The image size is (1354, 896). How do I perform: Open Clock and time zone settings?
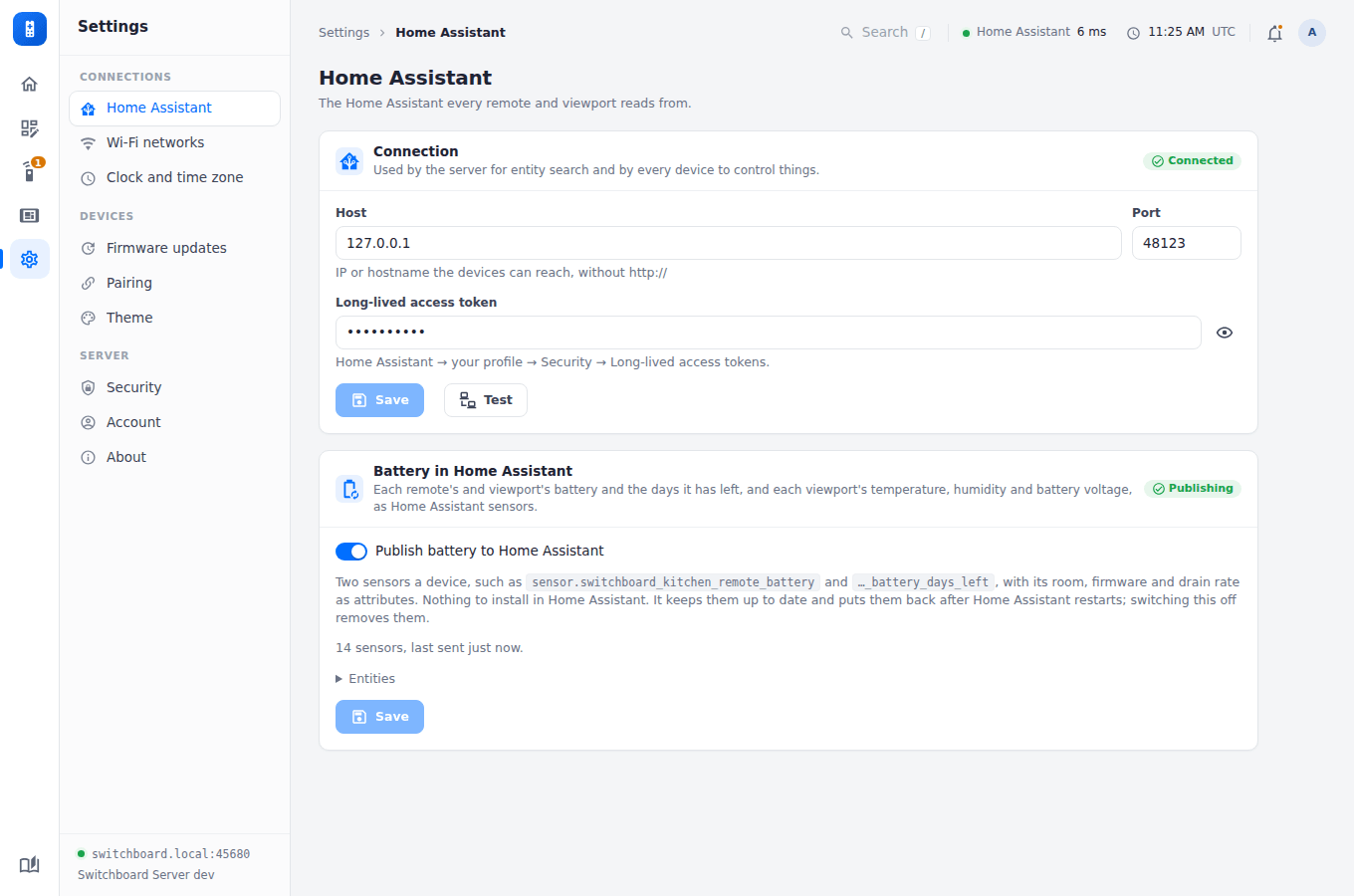(174, 178)
